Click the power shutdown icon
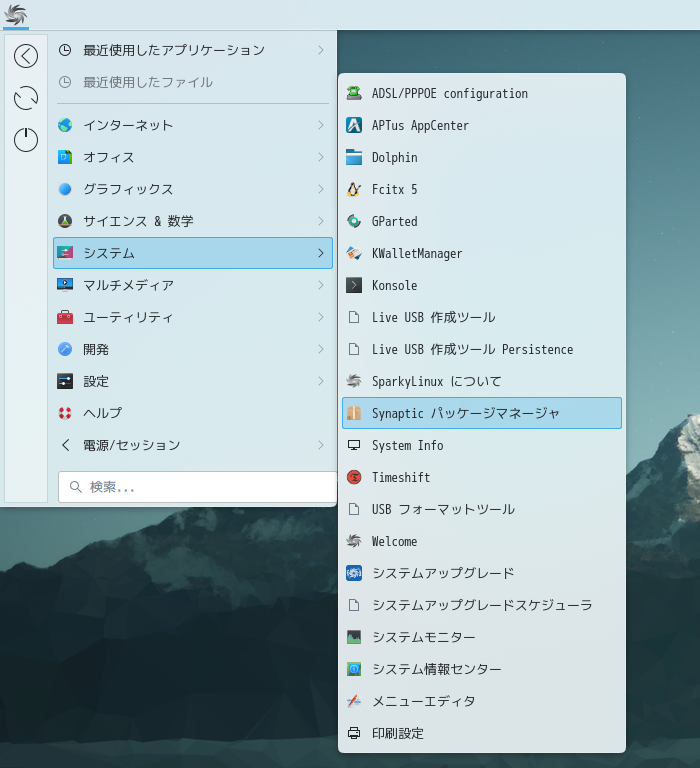Viewport: 700px width, 768px height. pos(26,140)
